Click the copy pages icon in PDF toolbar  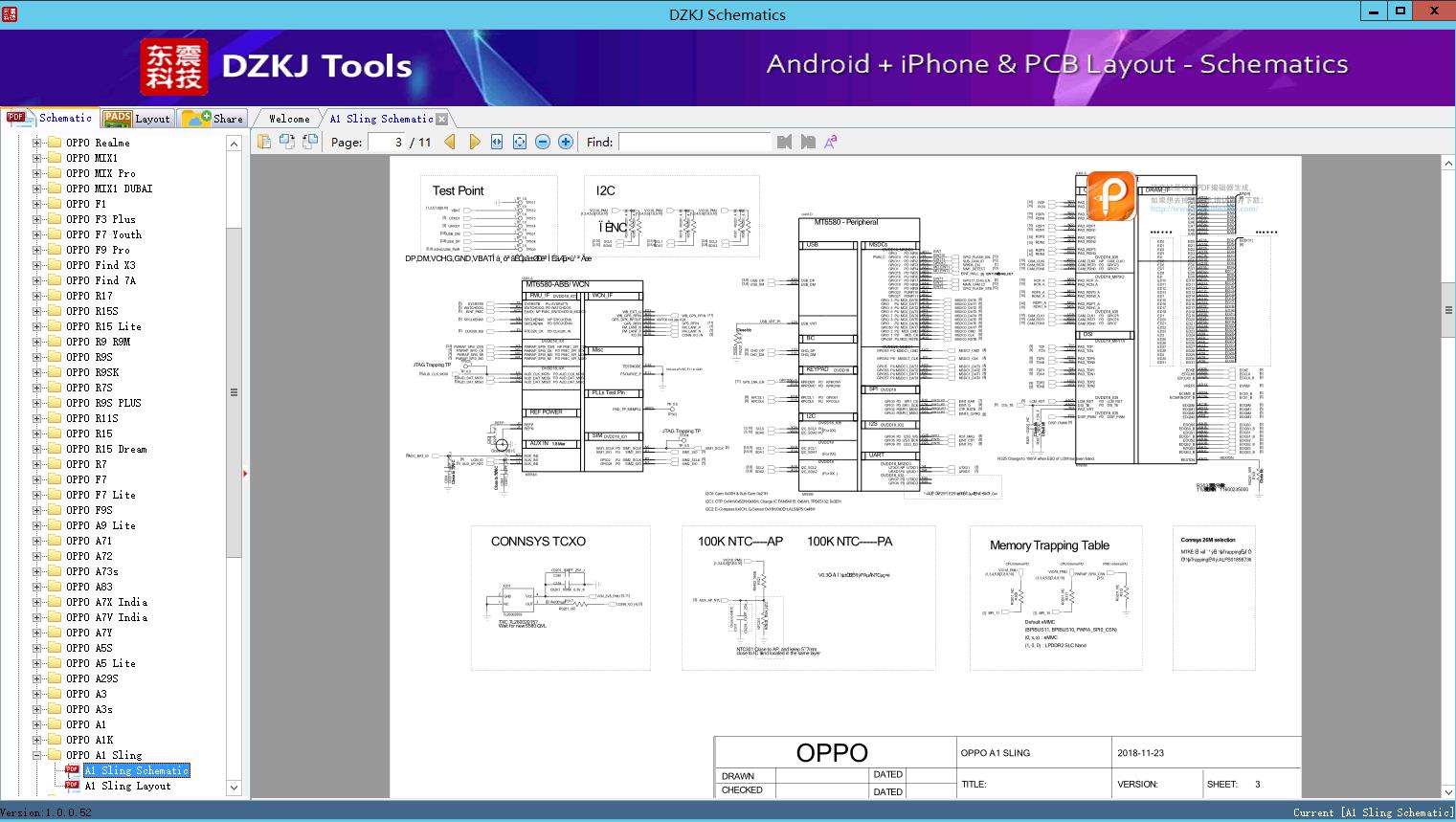point(264,142)
